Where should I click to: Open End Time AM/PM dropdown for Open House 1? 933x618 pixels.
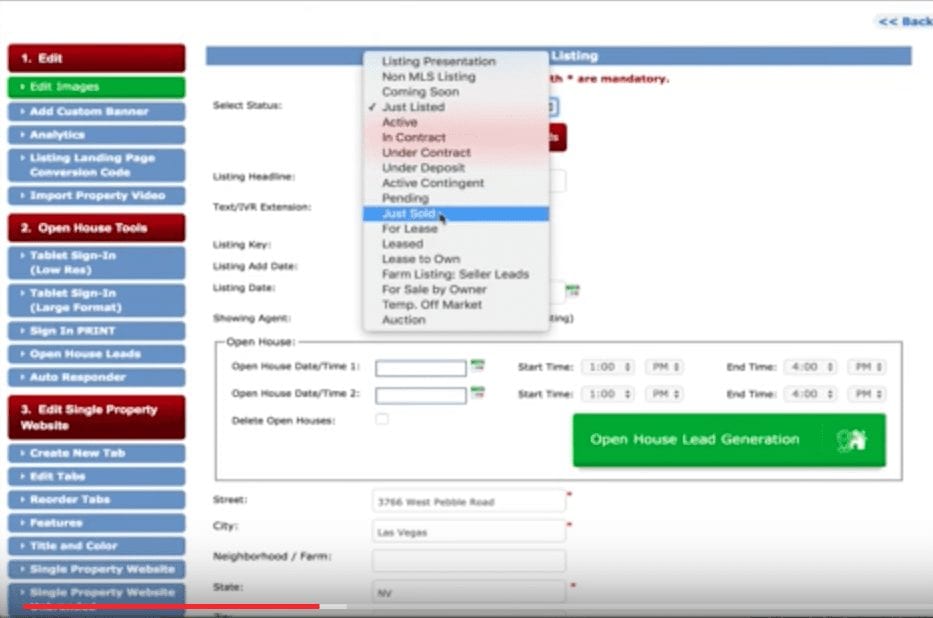867,367
